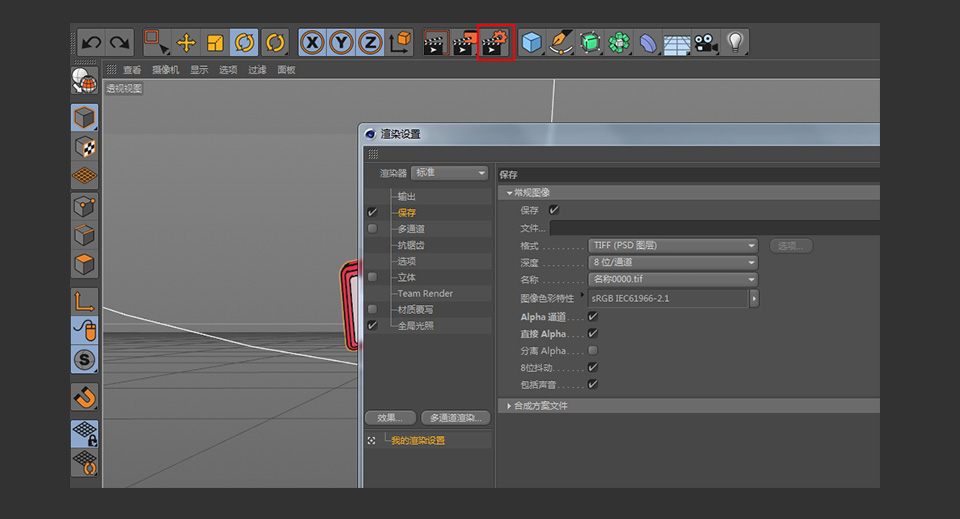Open the 深度 8 位/通道 dropdown
The height and width of the screenshot is (519, 960).
pyautogui.click(x=673, y=263)
